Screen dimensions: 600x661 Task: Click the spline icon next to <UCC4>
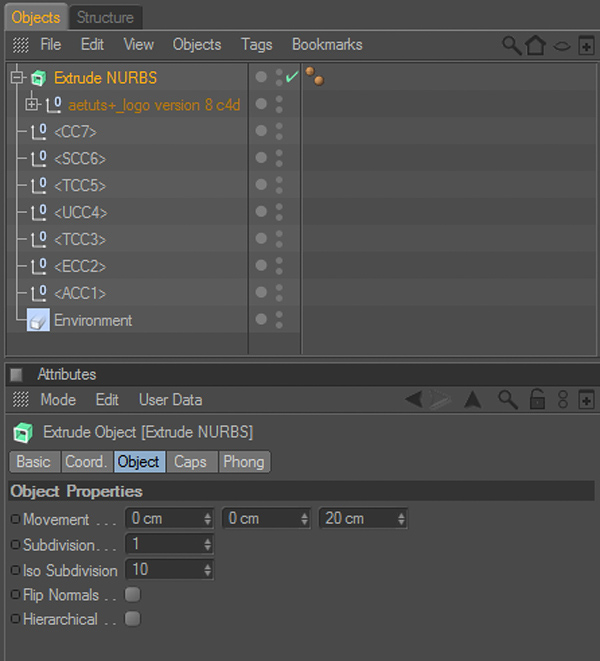coord(39,213)
